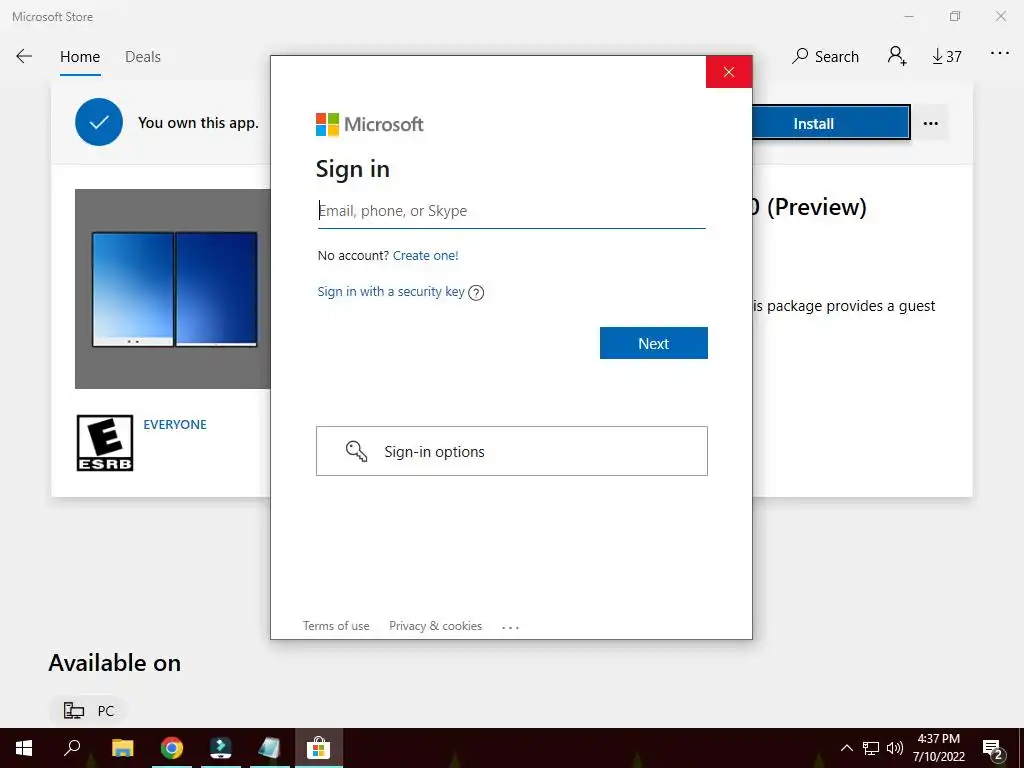
Task: Open the dialog footer ellipsis menu
Action: click(510, 627)
